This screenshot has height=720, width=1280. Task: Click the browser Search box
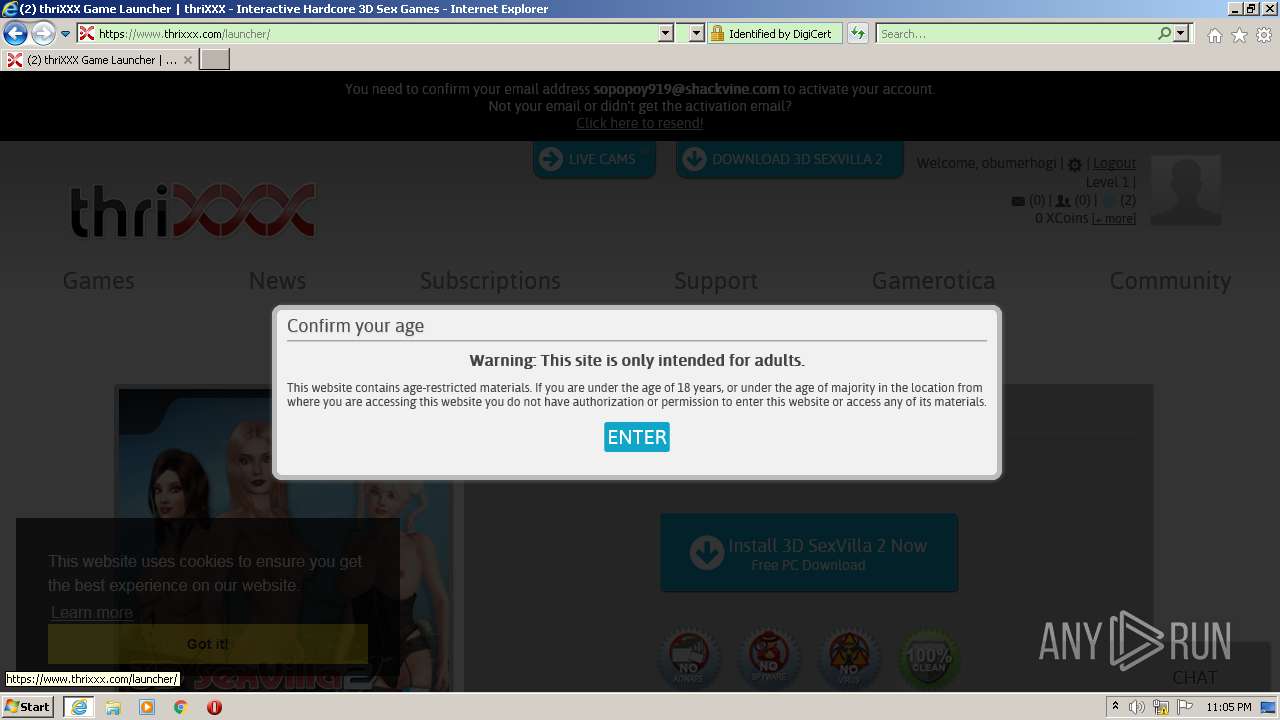coord(1015,34)
